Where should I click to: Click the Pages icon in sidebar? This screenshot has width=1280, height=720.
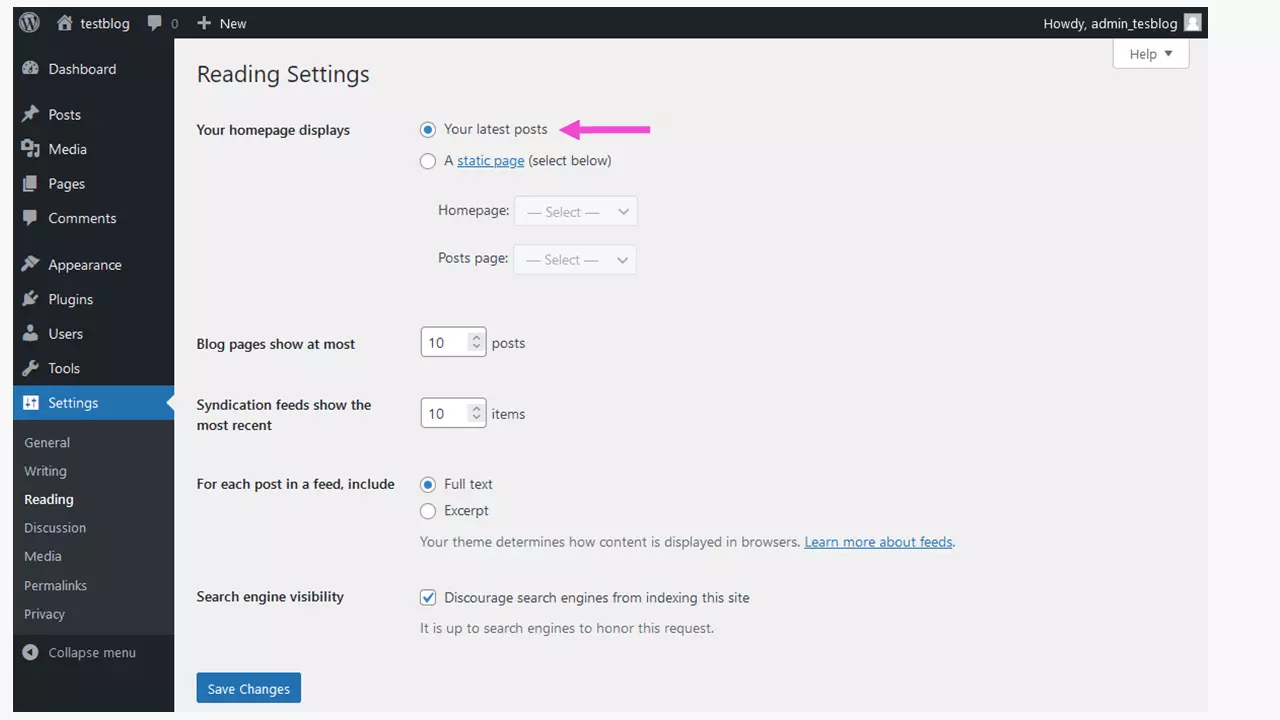pos(31,184)
